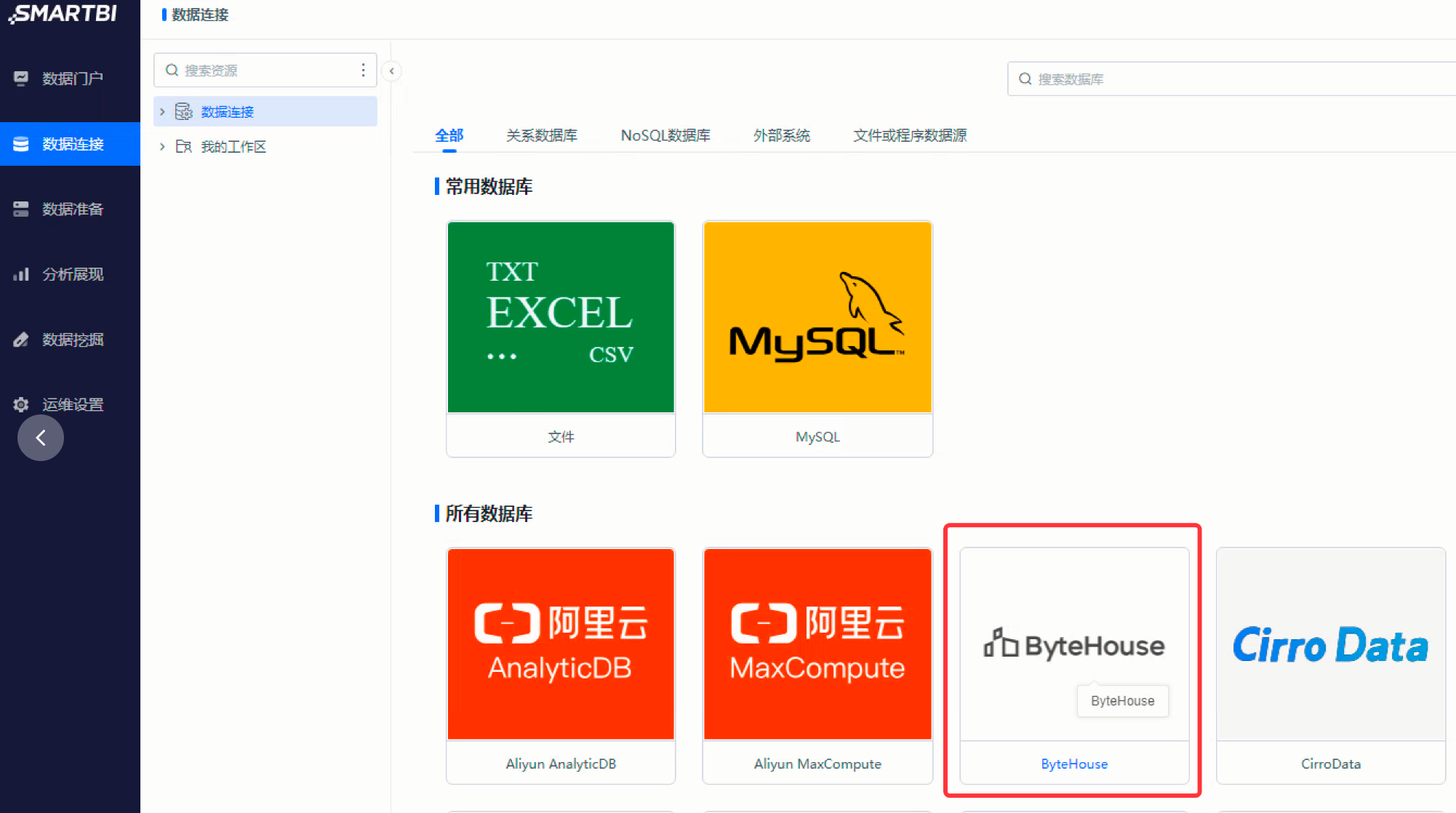Click the 我的工作区 folder icon

pyautogui.click(x=183, y=146)
